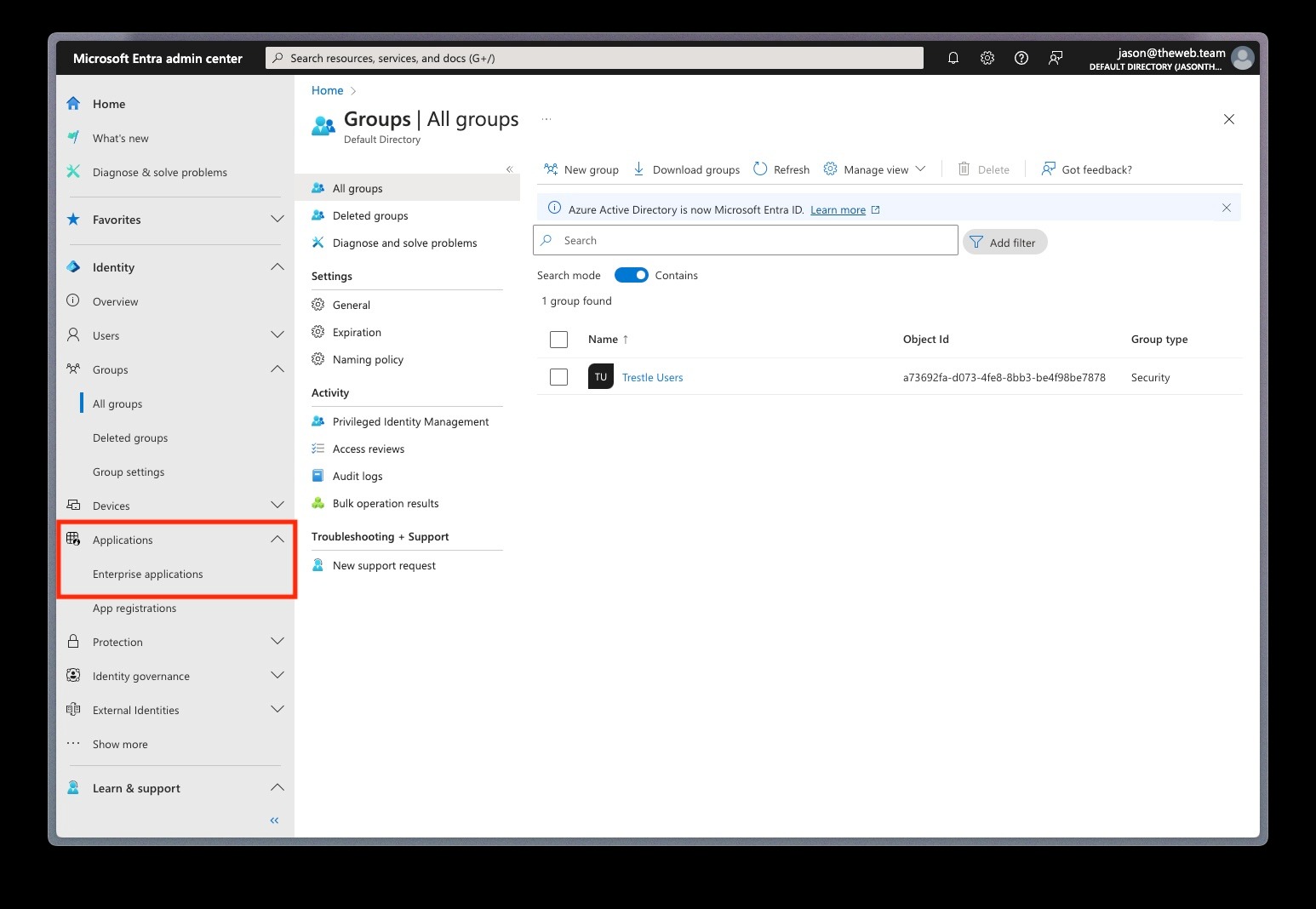Collapse the Applications section chevron
Viewport: 1316px width, 909px height.
[278, 540]
